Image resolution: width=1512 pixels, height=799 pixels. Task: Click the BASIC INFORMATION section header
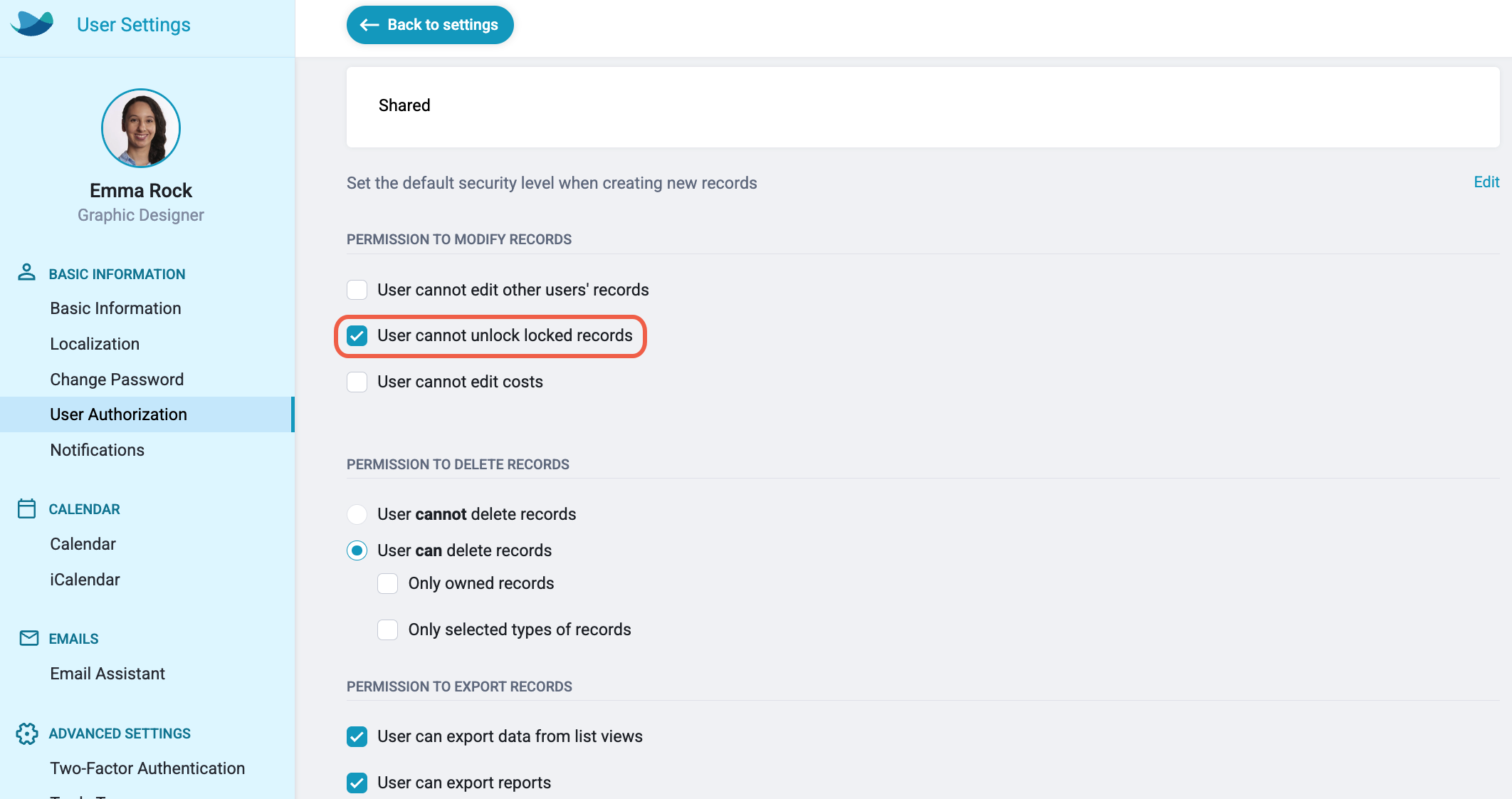[117, 274]
